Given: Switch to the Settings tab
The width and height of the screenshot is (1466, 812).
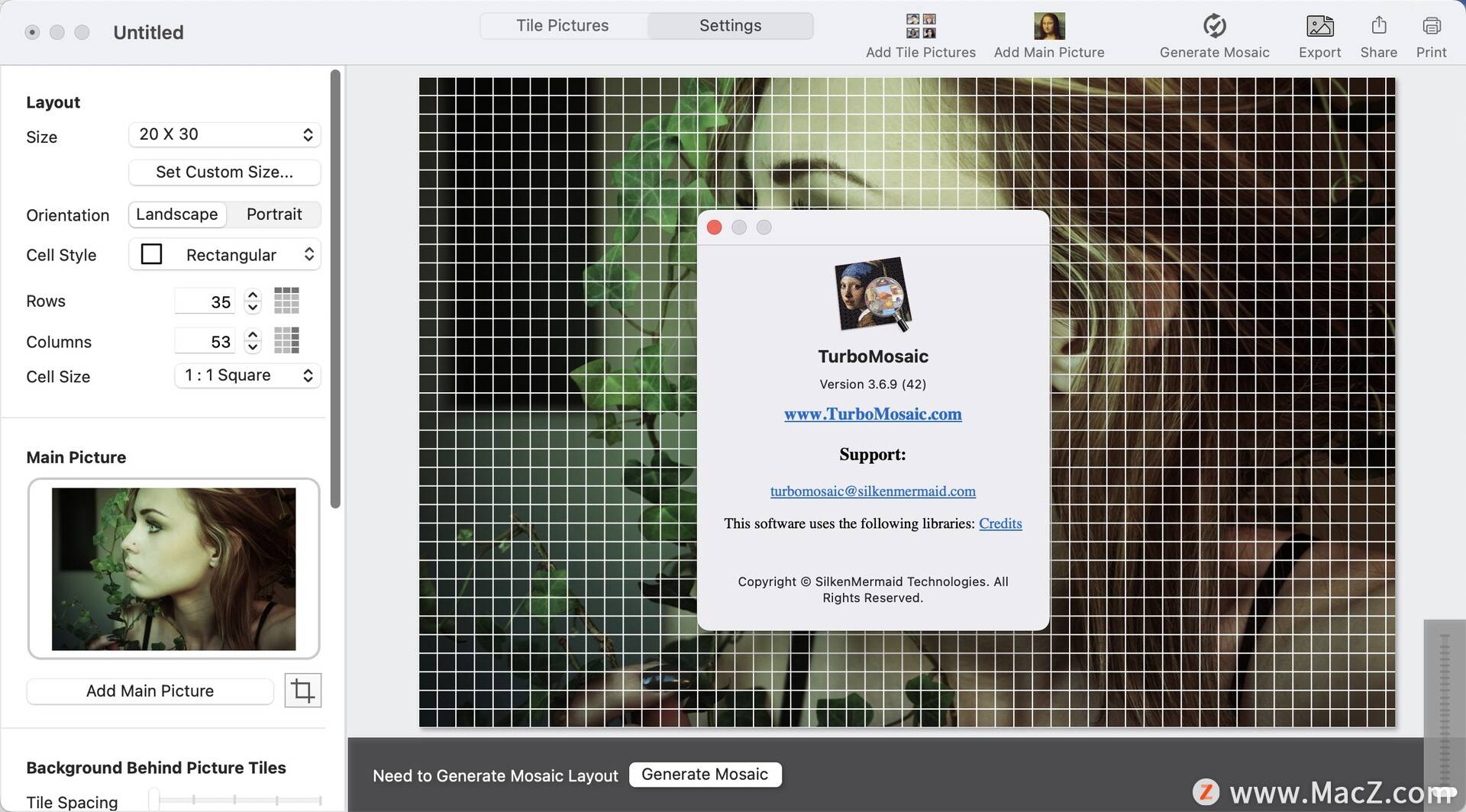Looking at the screenshot, I should [x=730, y=25].
